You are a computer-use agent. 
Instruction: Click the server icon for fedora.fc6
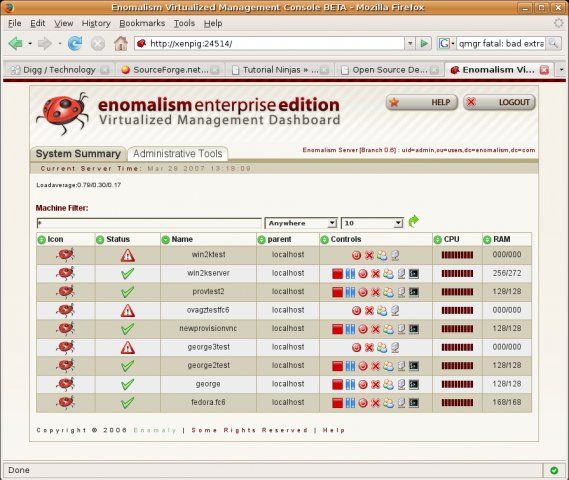(401, 403)
